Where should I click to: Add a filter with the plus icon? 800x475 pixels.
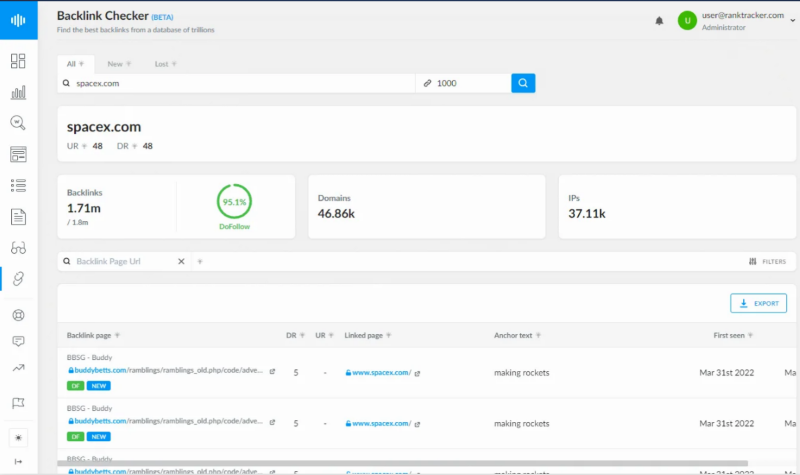pos(200,261)
